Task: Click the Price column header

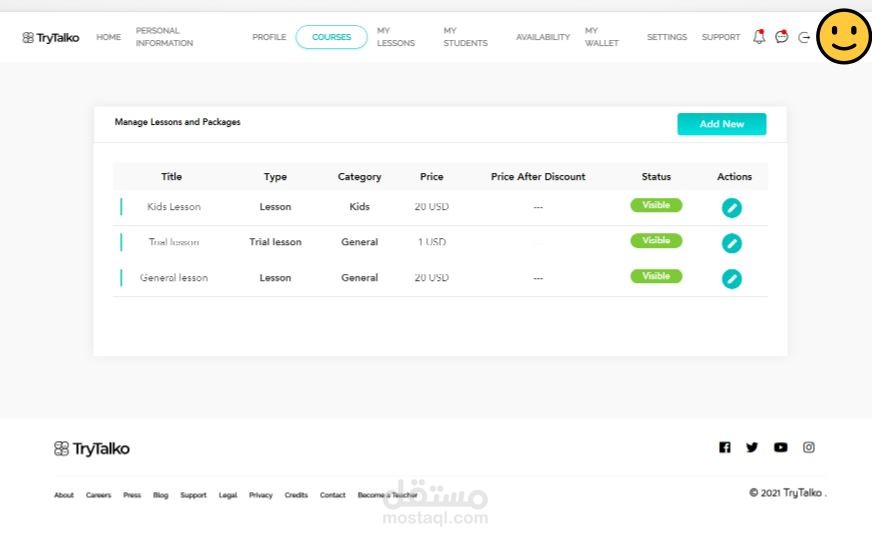Action: [x=432, y=176]
